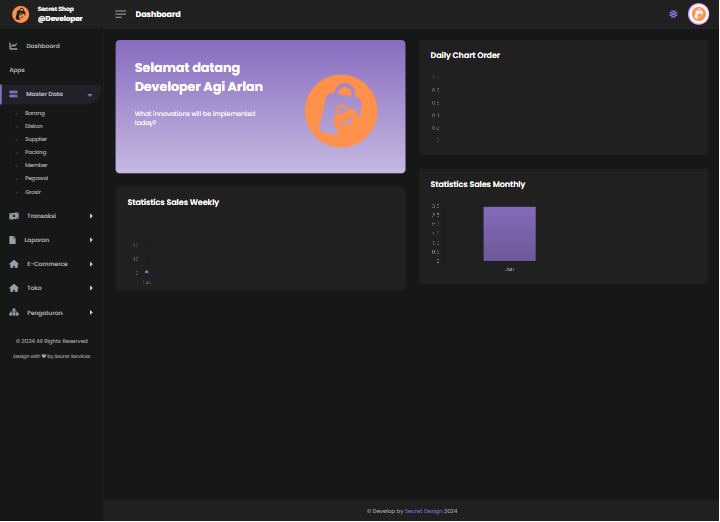Toggle the light/dark theme sun icon
Screen dimensions: 720x522
point(673,14)
